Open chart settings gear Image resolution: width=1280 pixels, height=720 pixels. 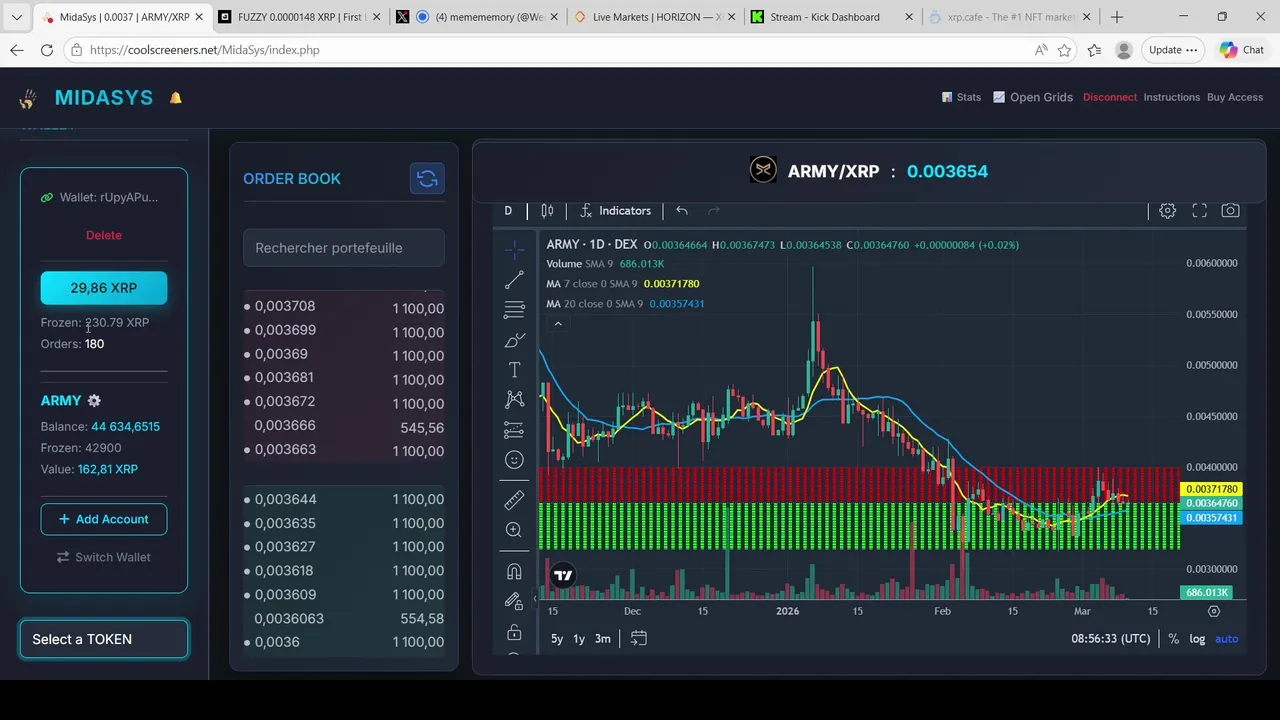click(1167, 211)
